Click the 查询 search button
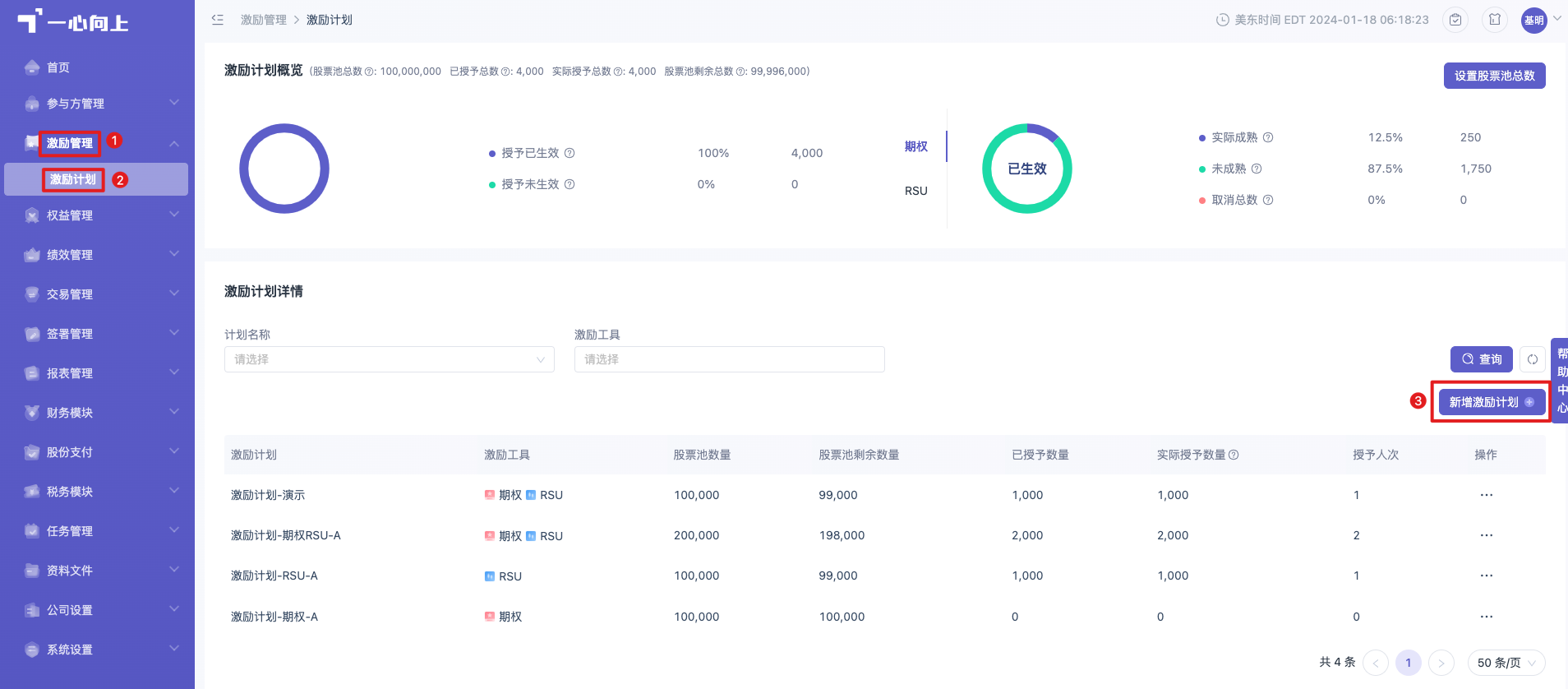This screenshot has width=1568, height=689. (1482, 359)
